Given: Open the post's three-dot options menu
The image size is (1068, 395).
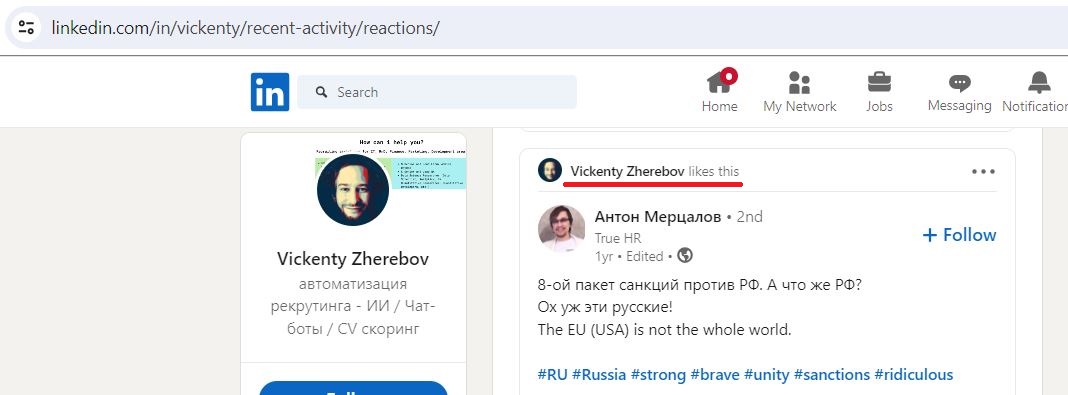Looking at the screenshot, I should (983, 171).
